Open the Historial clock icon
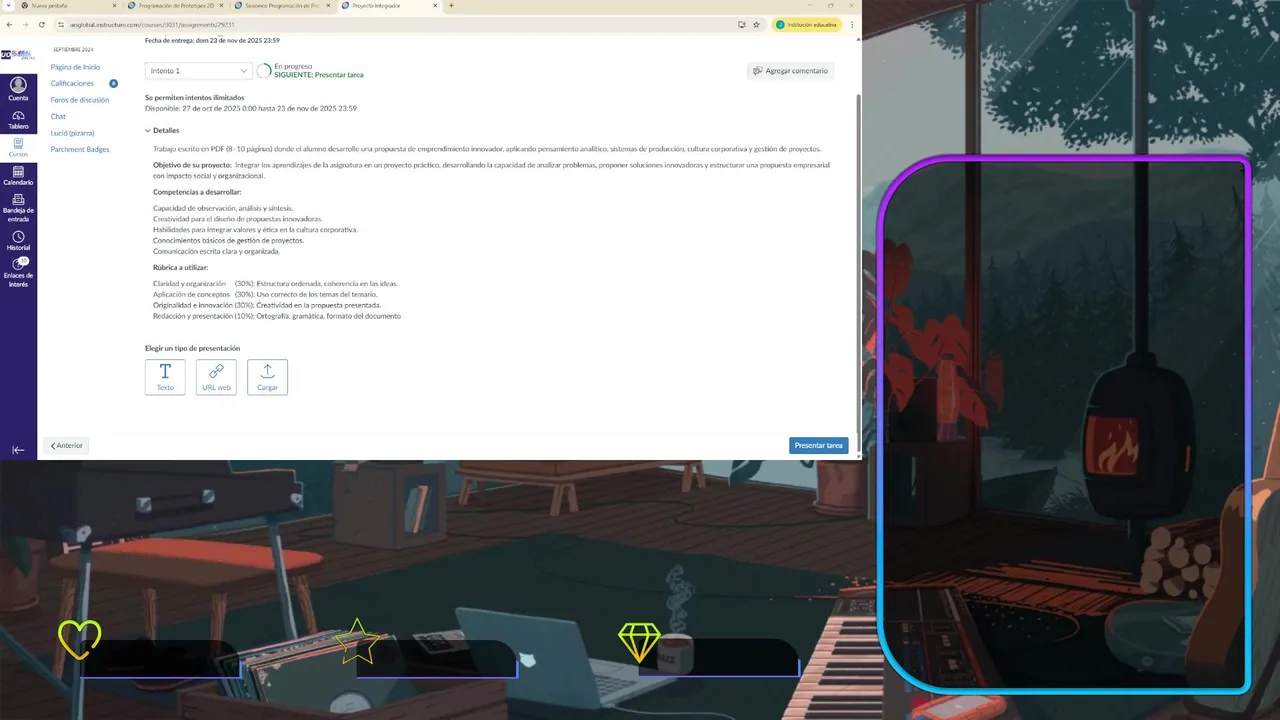1280x720 pixels. coord(18,240)
